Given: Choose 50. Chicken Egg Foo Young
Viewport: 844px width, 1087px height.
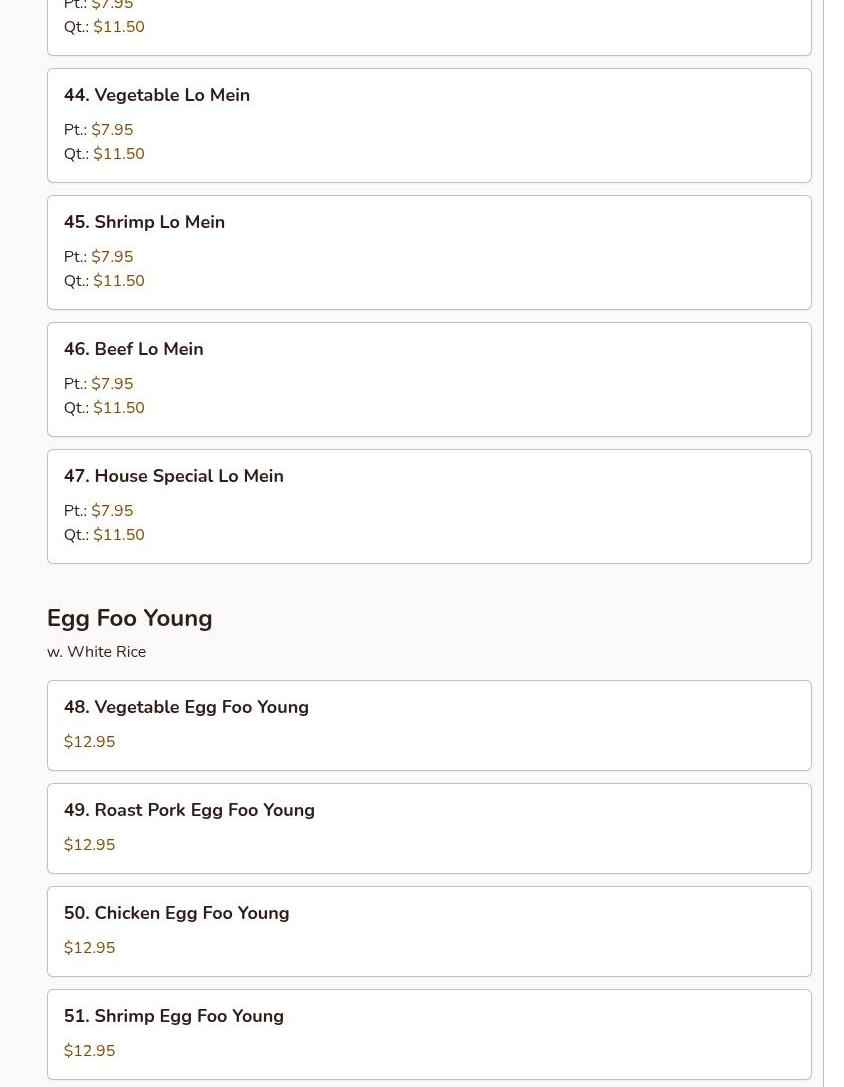Looking at the screenshot, I should (x=176, y=913).
